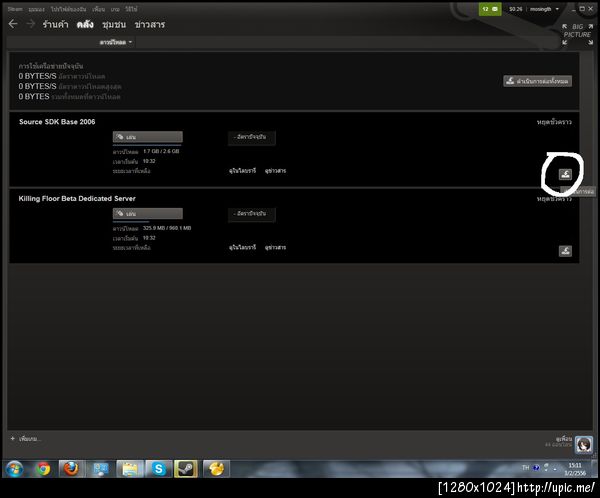Open current rate box for Killing Floor server

(251, 214)
